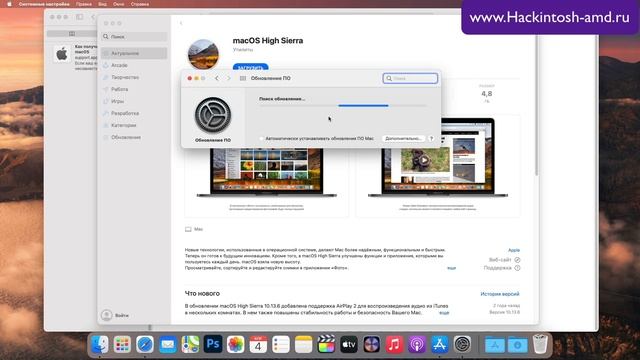Open Applications folder in the Dock
Screen dimensions: 640x360
click(x=495, y=345)
